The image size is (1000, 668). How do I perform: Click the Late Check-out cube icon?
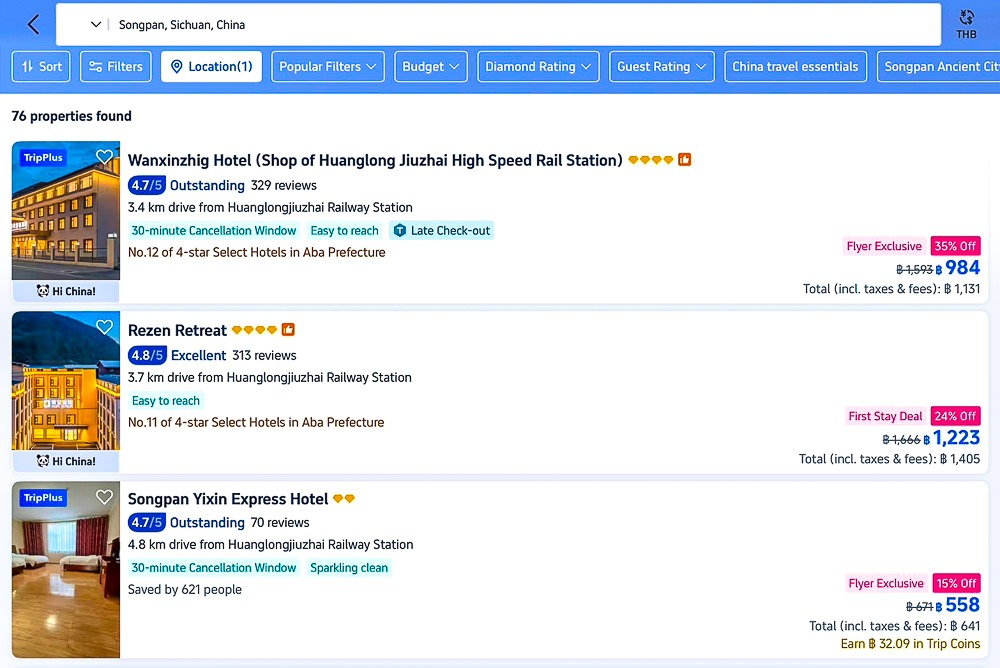pyautogui.click(x=400, y=231)
